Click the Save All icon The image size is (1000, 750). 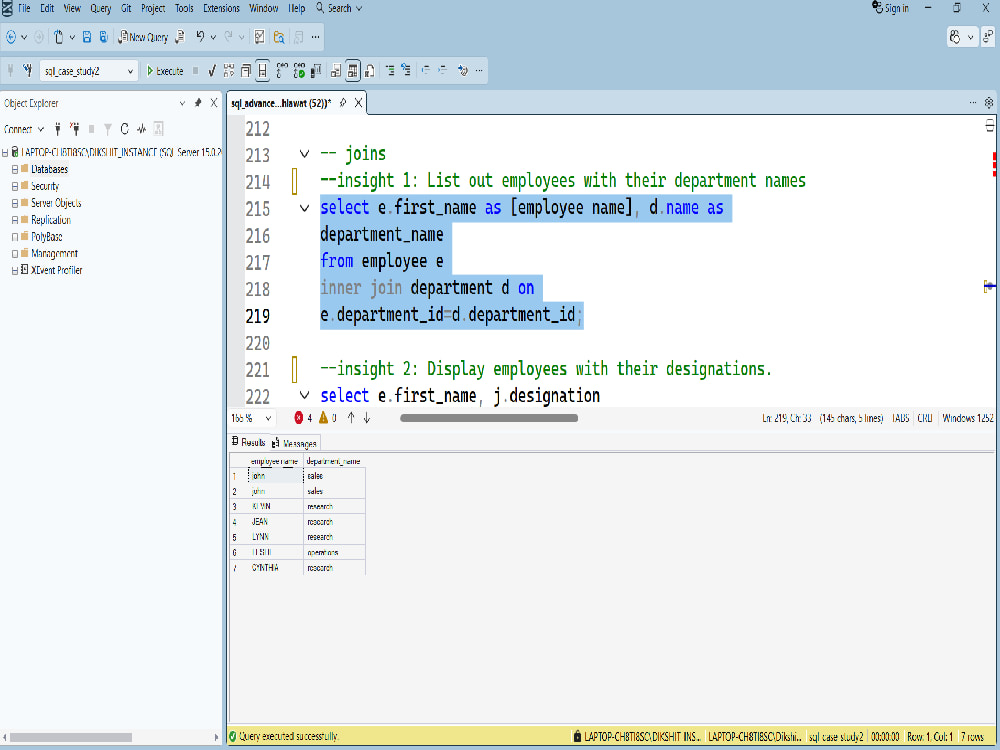coord(103,37)
